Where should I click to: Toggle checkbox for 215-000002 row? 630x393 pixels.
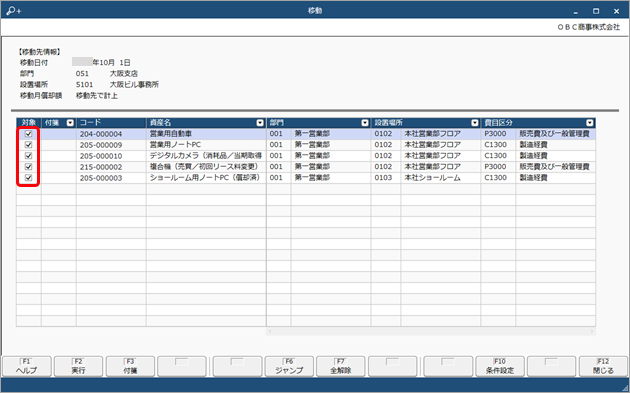tap(29, 167)
